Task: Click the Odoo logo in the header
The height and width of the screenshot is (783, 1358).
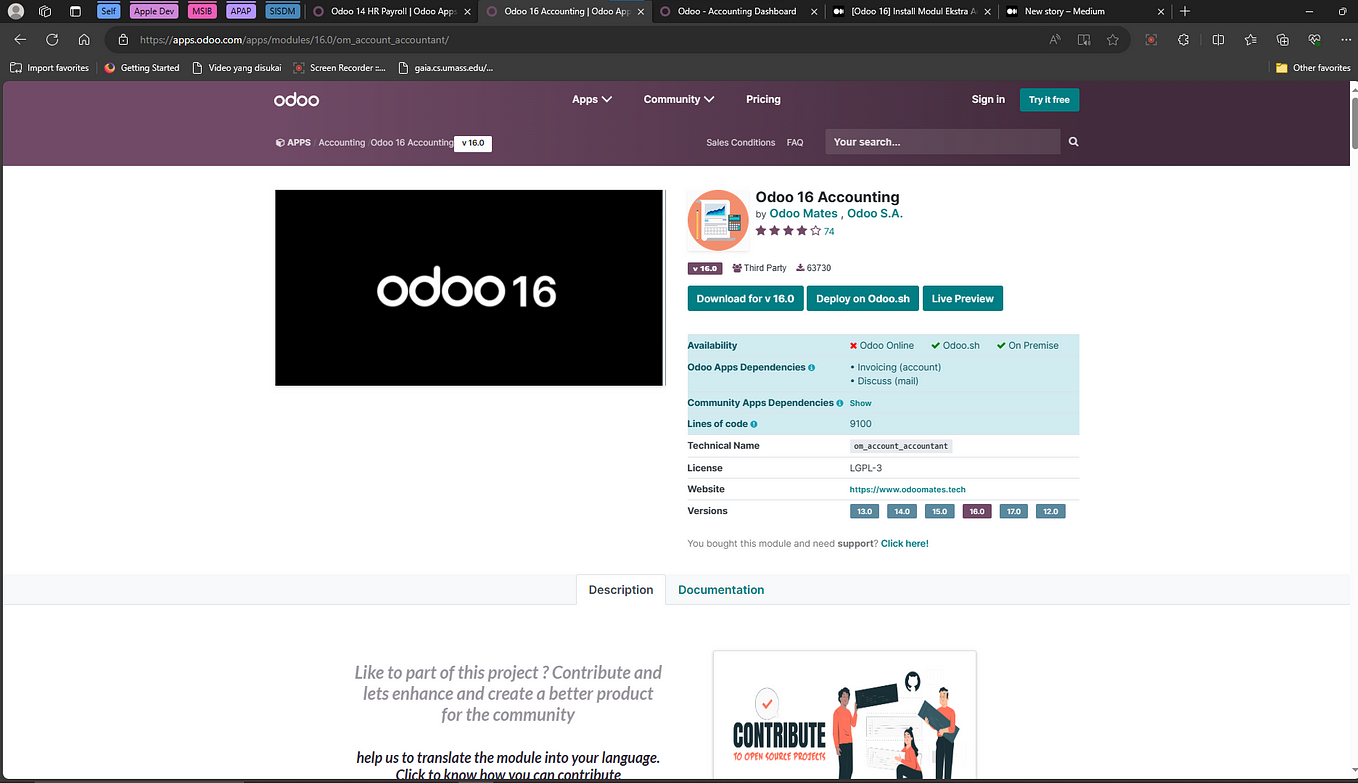Action: point(297,99)
